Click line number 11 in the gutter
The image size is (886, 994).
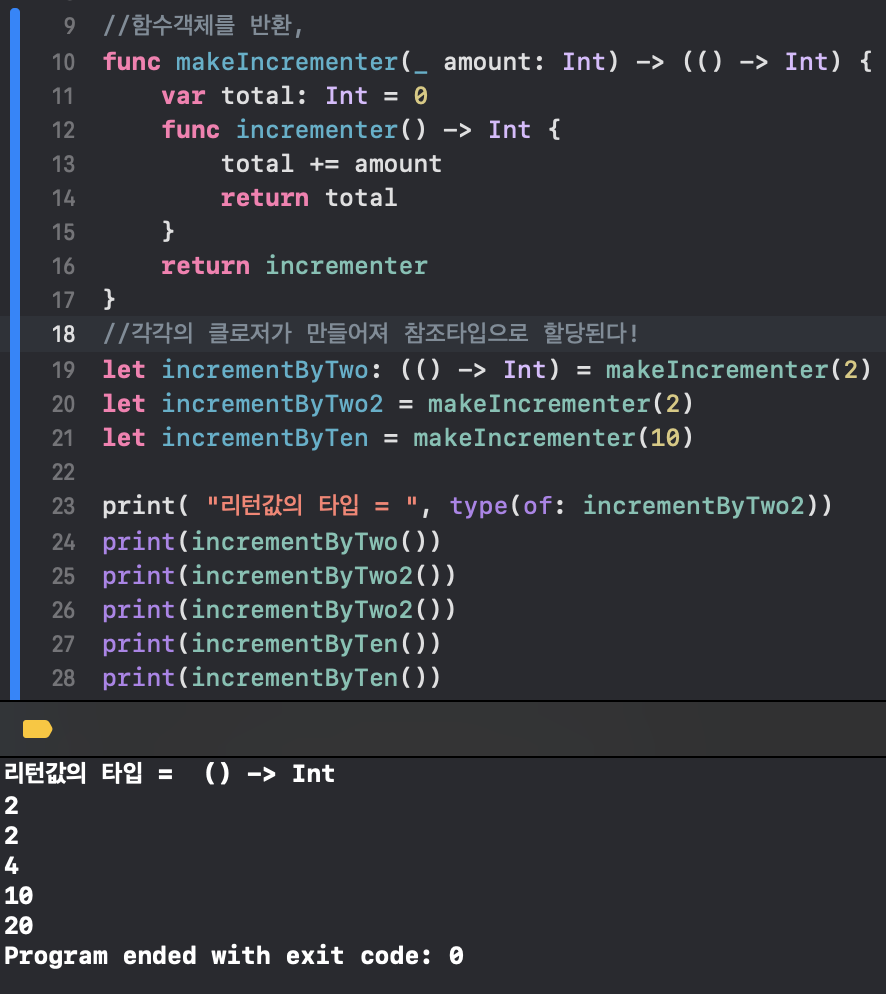[x=63, y=96]
